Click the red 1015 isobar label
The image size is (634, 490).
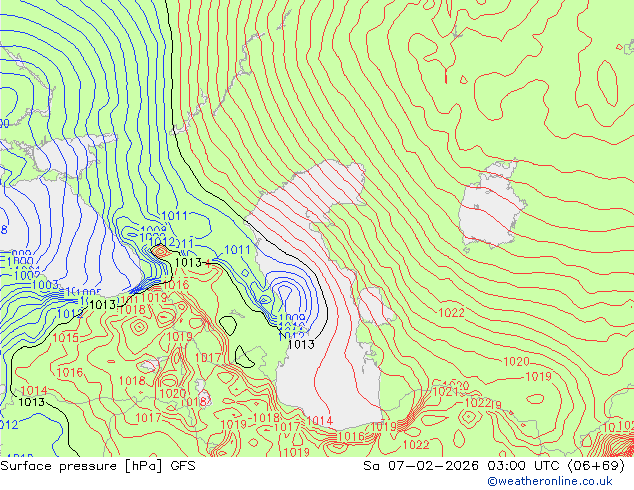(x=66, y=338)
